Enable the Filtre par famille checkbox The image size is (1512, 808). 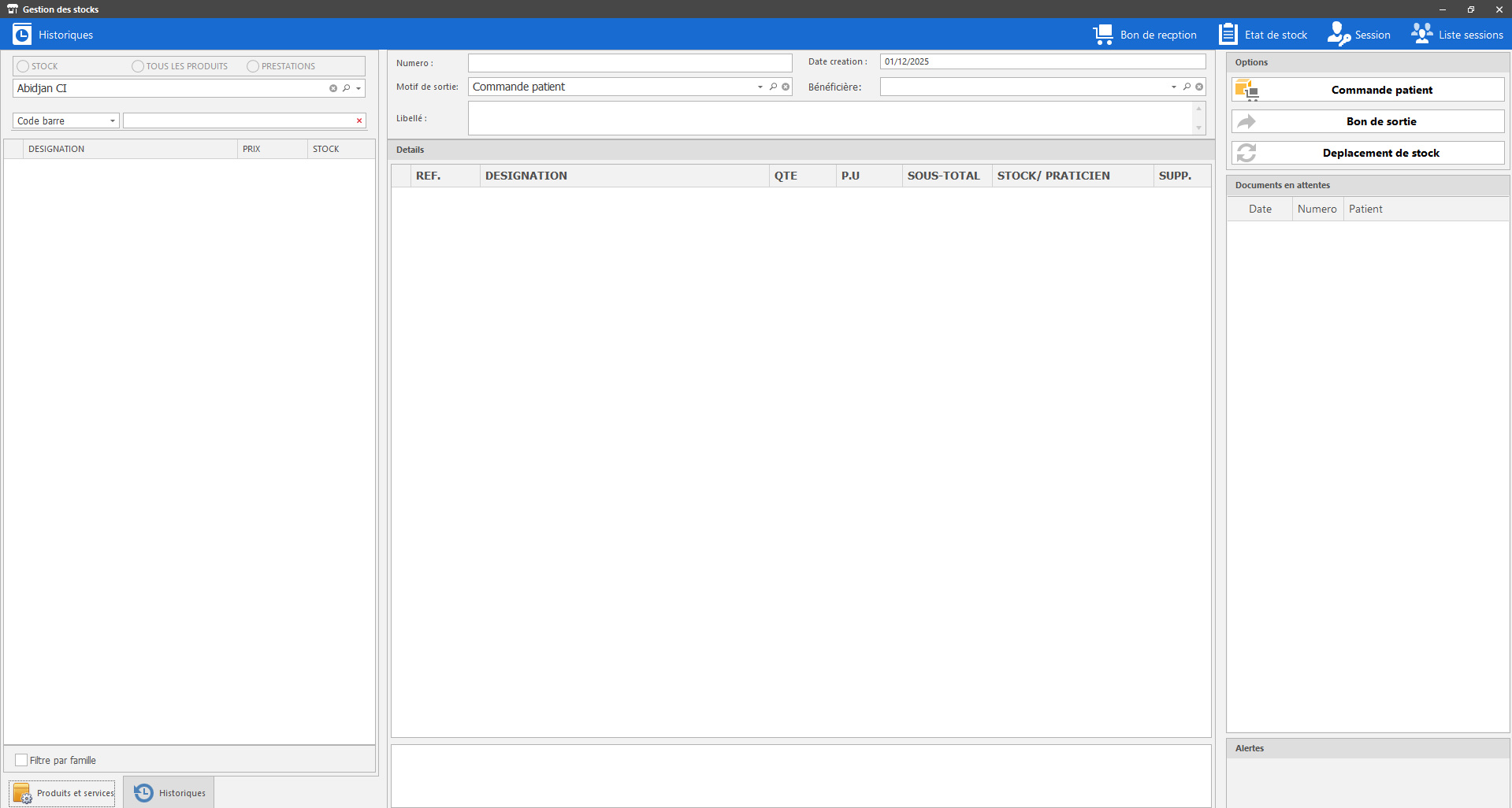coord(21,760)
